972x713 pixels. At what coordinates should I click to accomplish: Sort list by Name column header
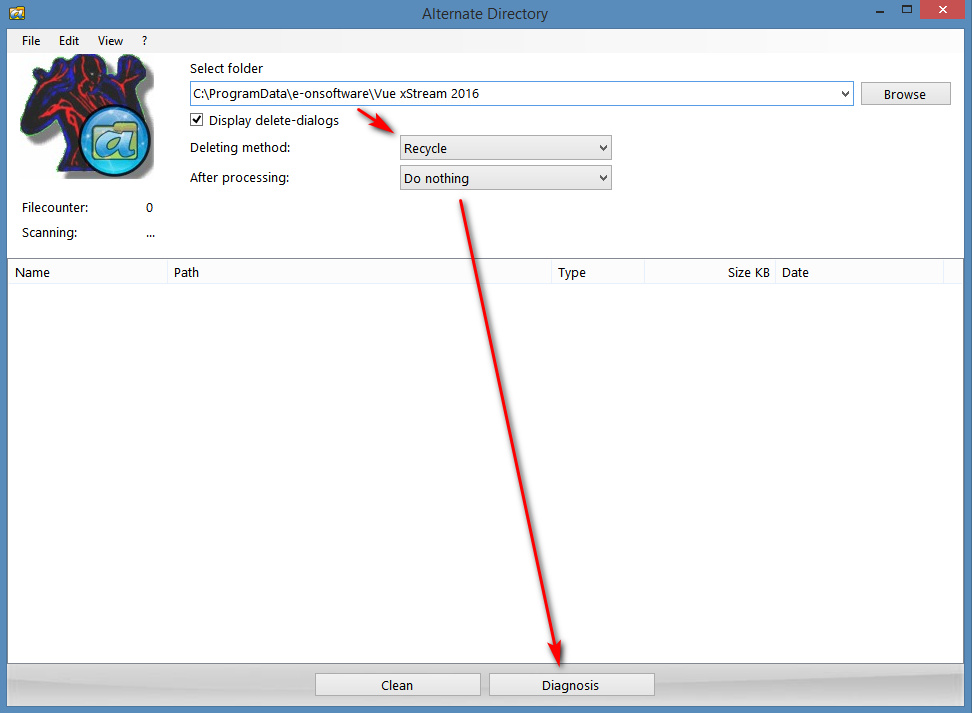[x=87, y=272]
